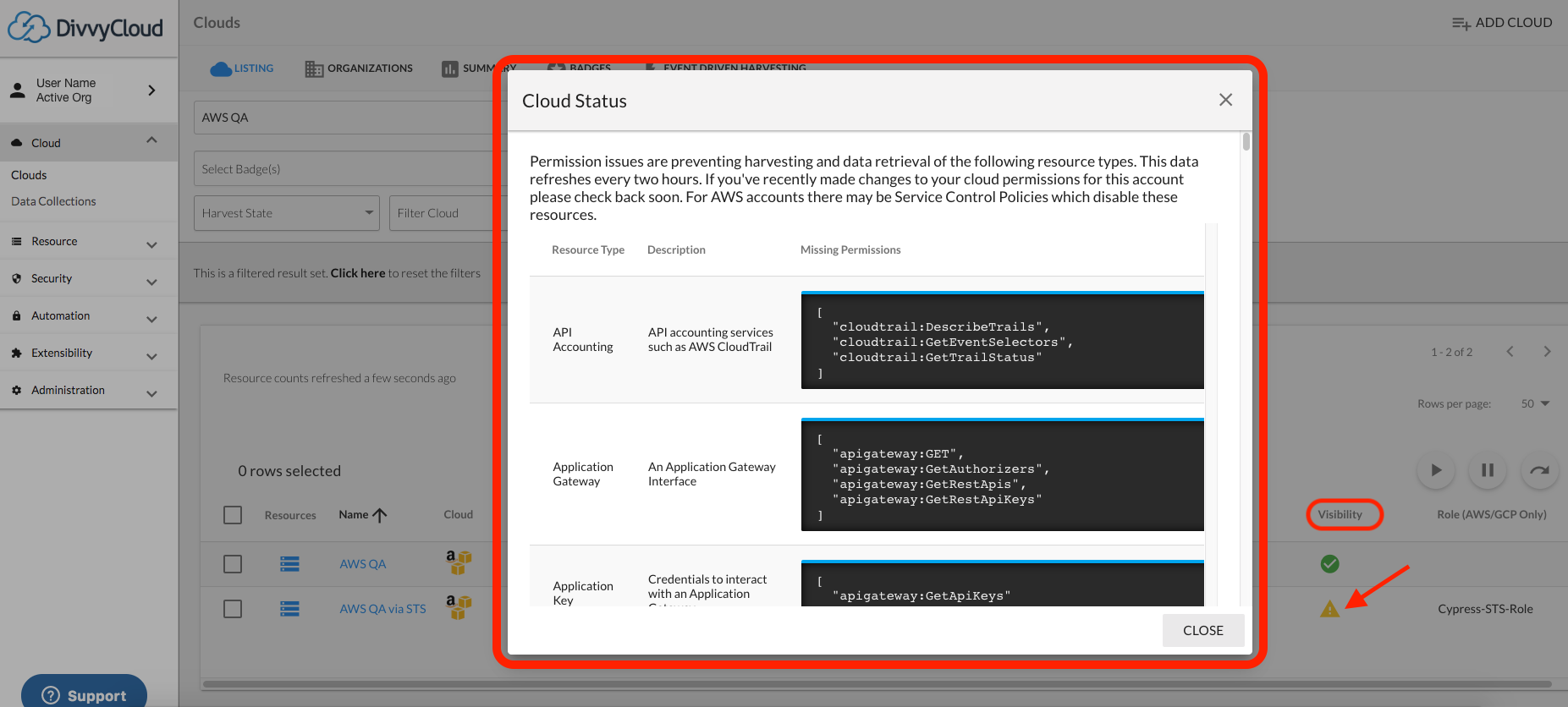Open the Clouds sidebar link
This screenshot has width=1568, height=707.
point(29,175)
